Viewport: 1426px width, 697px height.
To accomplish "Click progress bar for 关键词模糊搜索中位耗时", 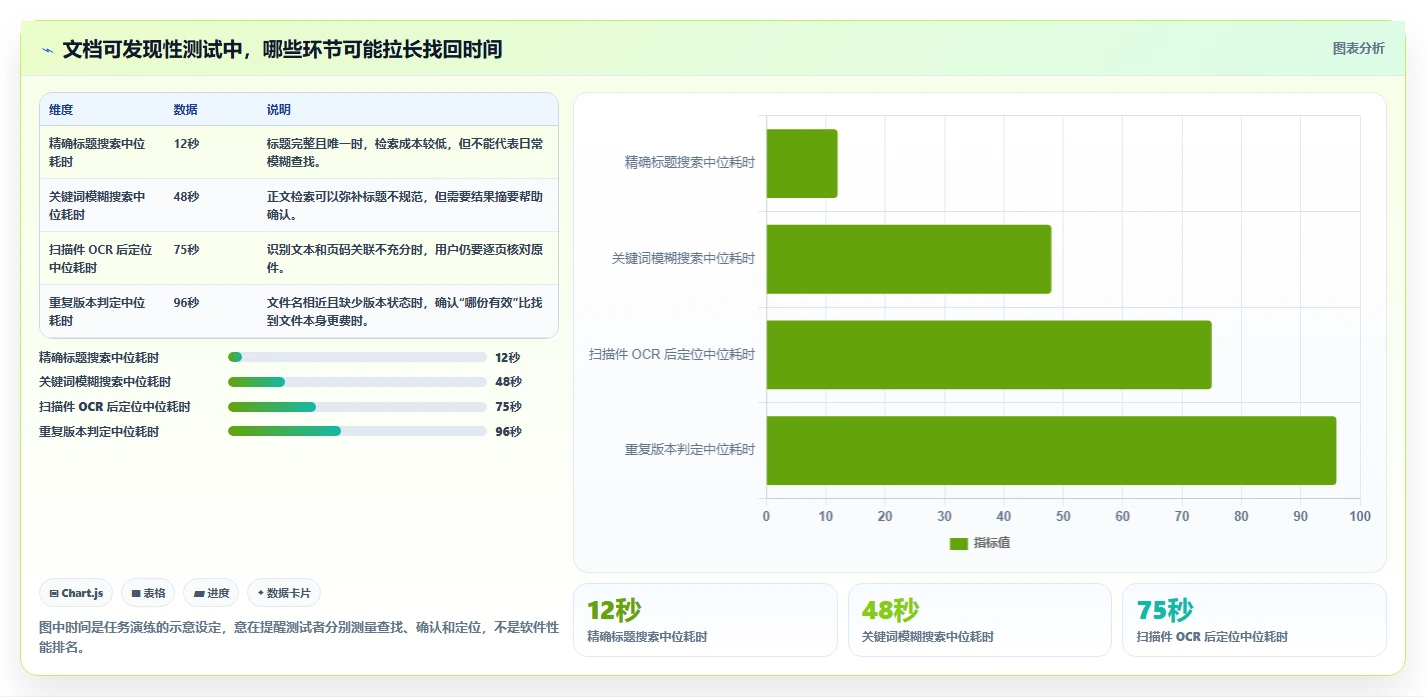I will (357, 382).
